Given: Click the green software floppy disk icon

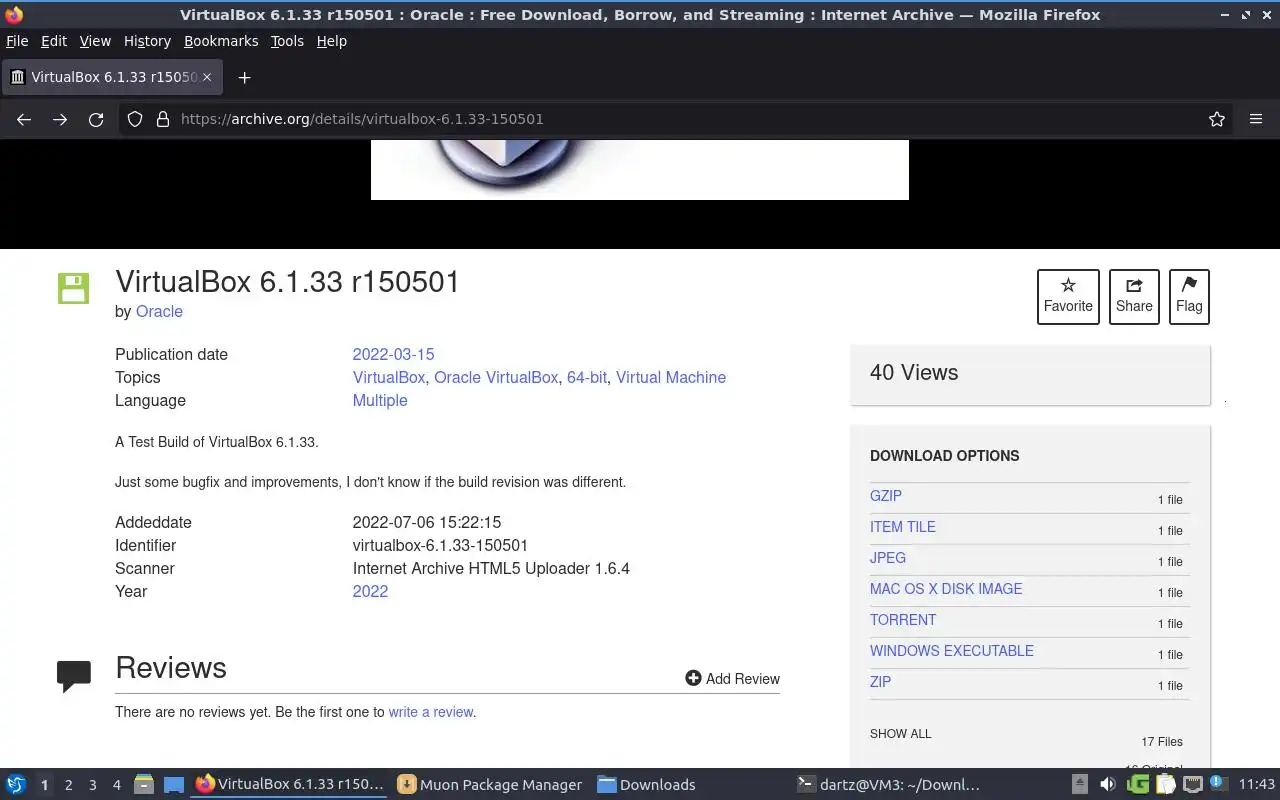Looking at the screenshot, I should point(73,288).
